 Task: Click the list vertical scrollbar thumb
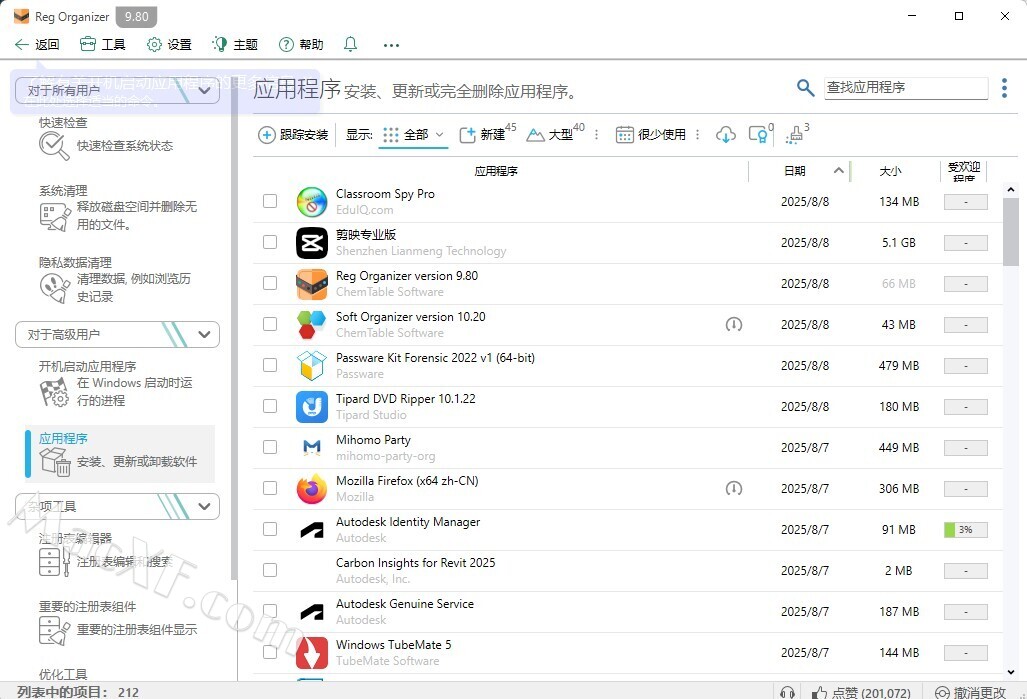point(1011,231)
